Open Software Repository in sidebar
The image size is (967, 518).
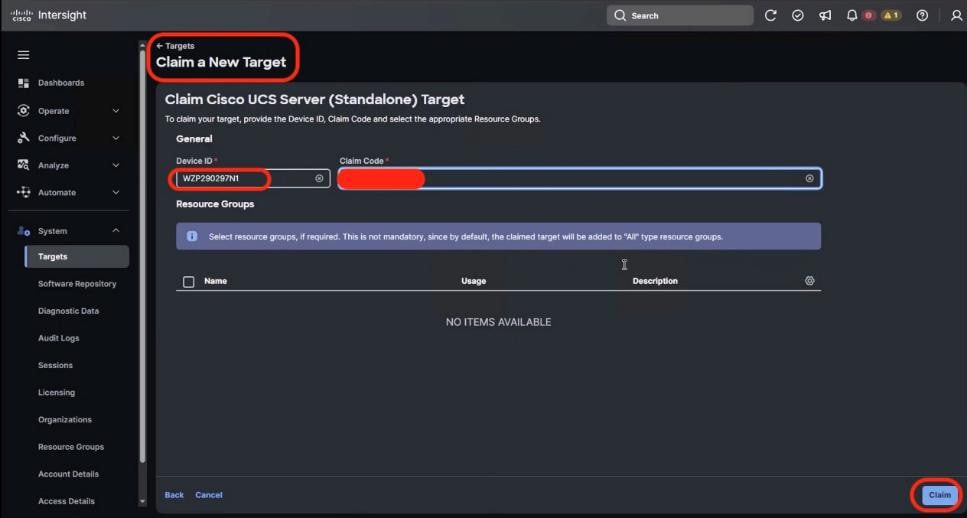(77, 284)
